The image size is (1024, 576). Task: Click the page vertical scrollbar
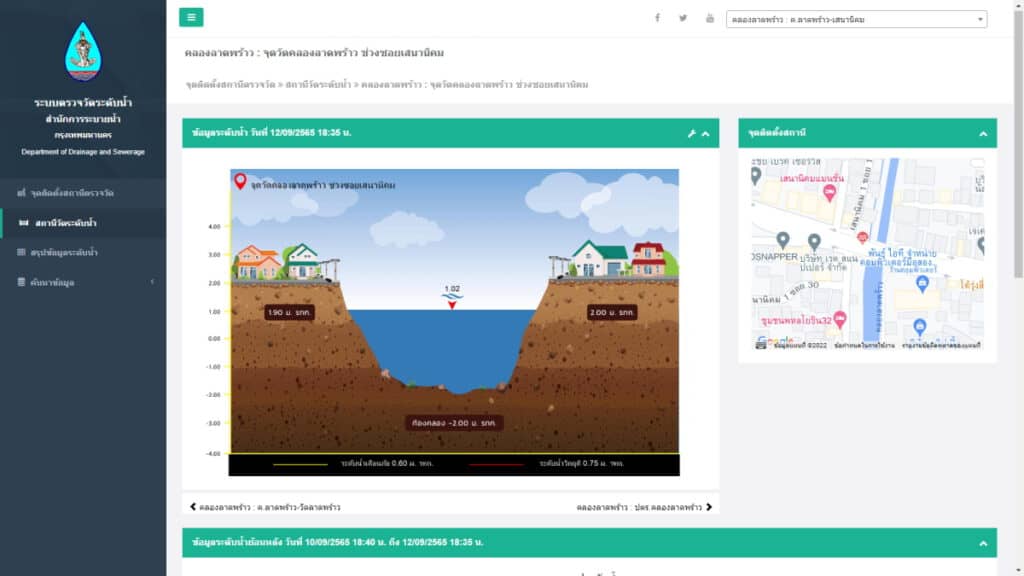pos(1018,150)
